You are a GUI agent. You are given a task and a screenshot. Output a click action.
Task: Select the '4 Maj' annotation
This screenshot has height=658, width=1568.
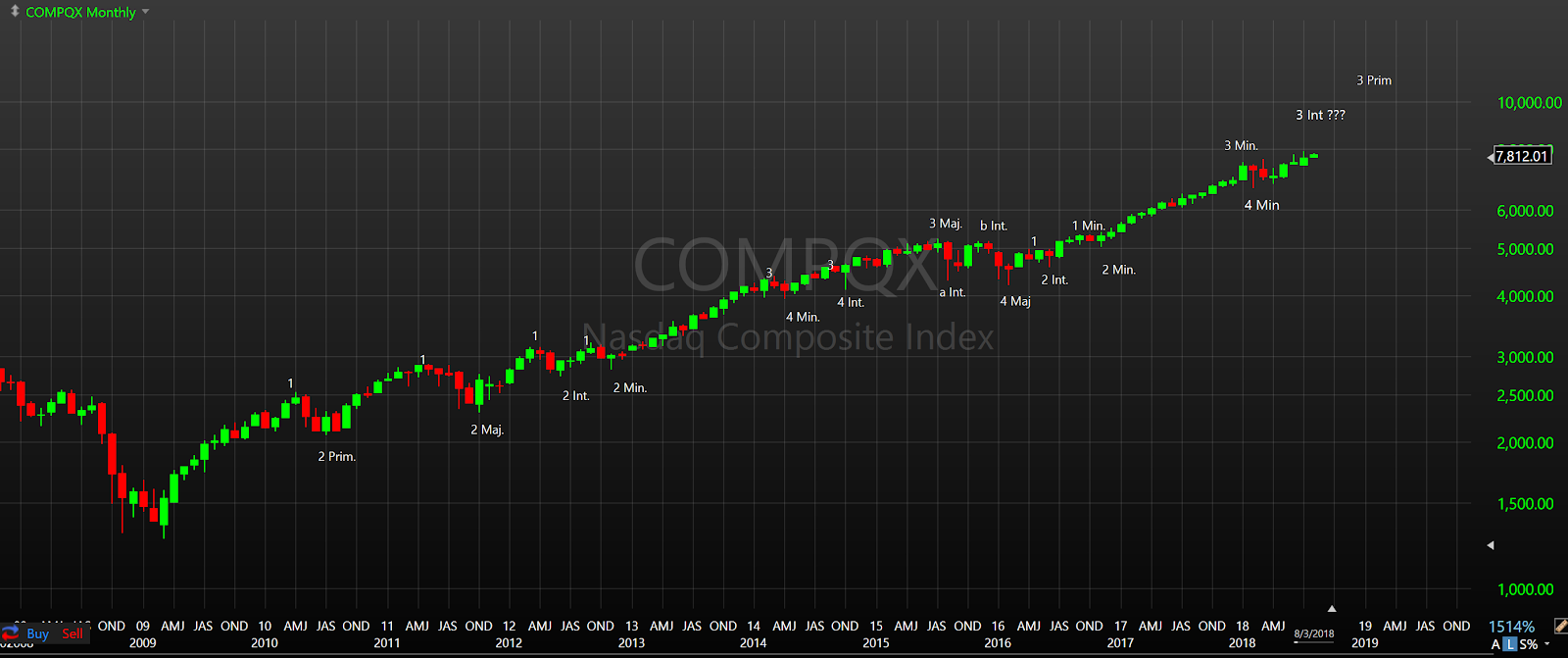[1015, 301]
